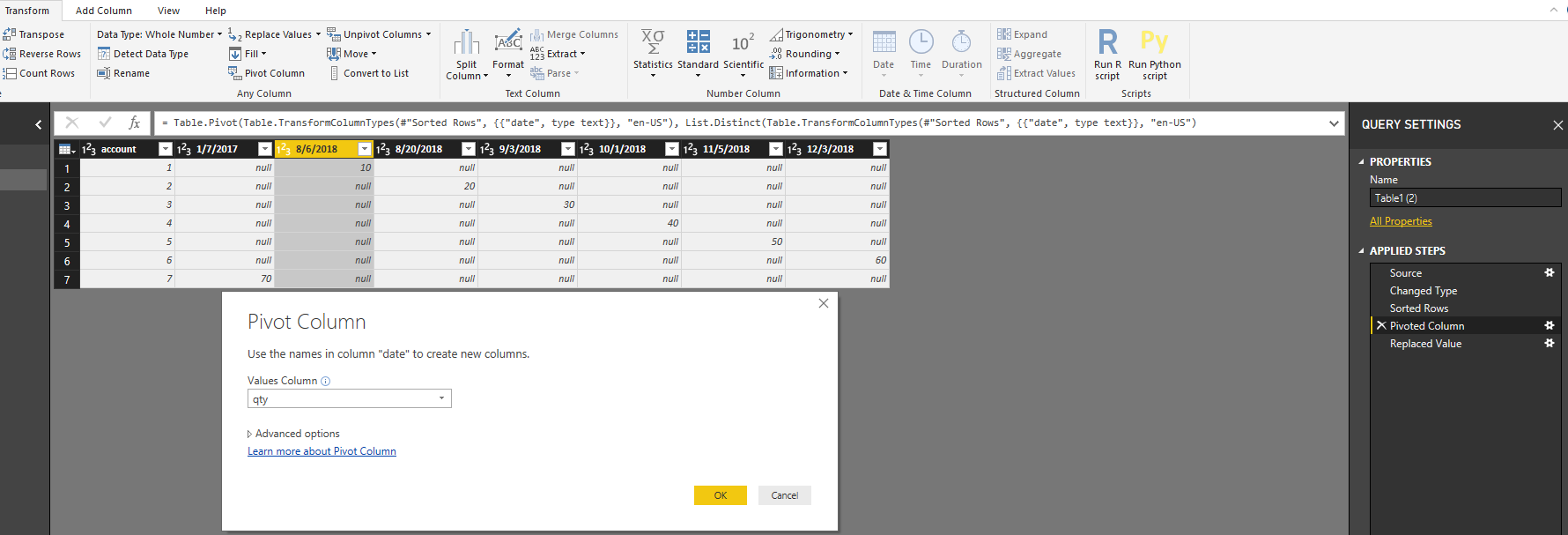This screenshot has height=535, width=1568.
Task: Click Merge Columns
Action: pos(574,34)
